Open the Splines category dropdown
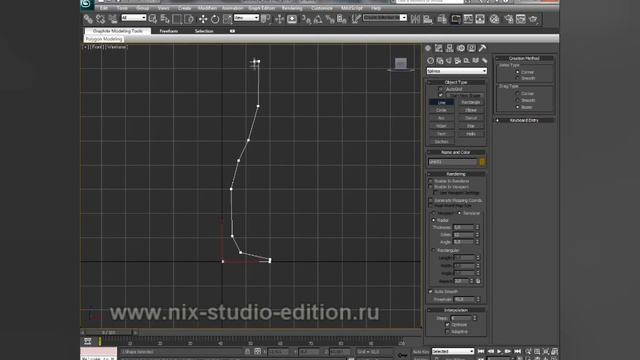Screen dimensions: 640x360 tap(457, 71)
